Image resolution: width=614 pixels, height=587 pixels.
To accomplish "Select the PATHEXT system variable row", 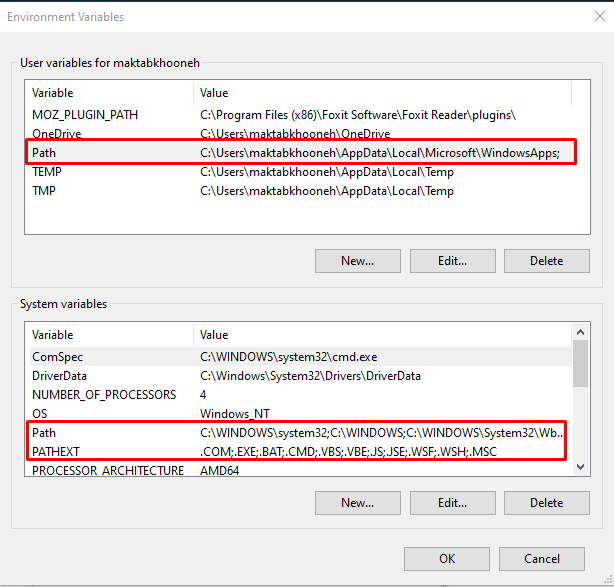I will [56, 452].
